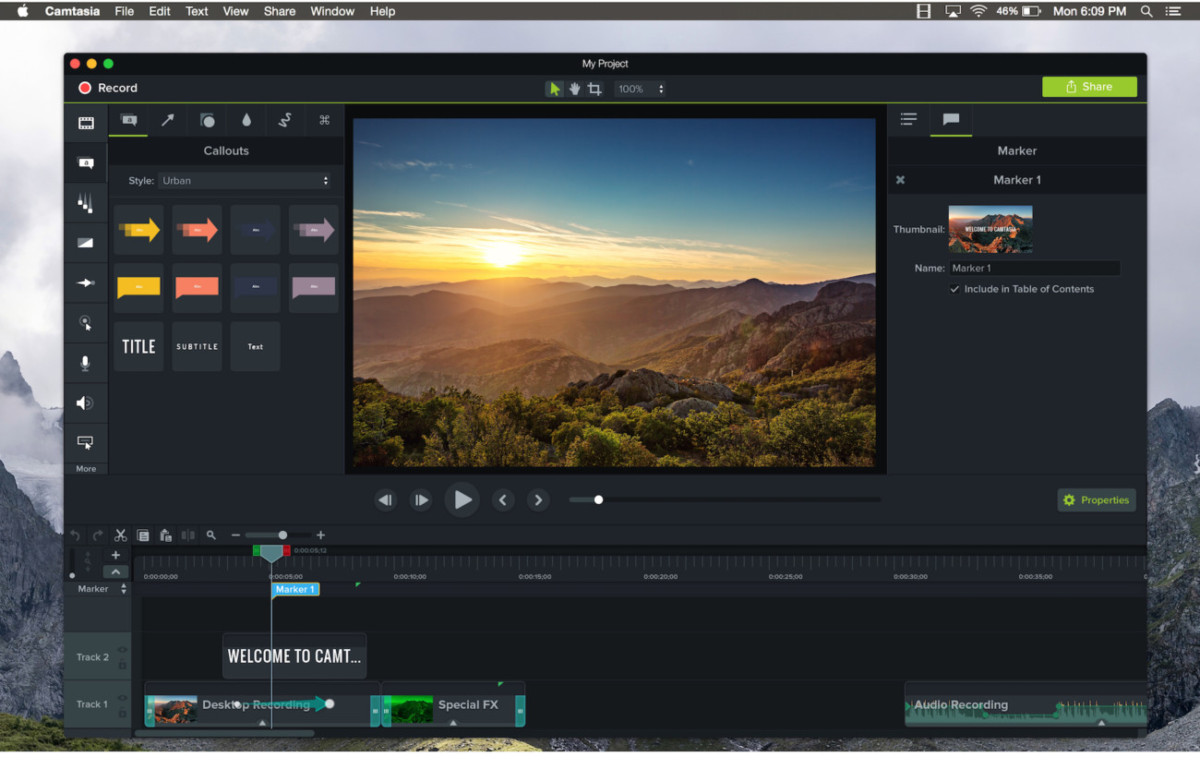Screen dimensions: 1200x769
Task: Open the Share menu in menu bar
Action: (279, 11)
